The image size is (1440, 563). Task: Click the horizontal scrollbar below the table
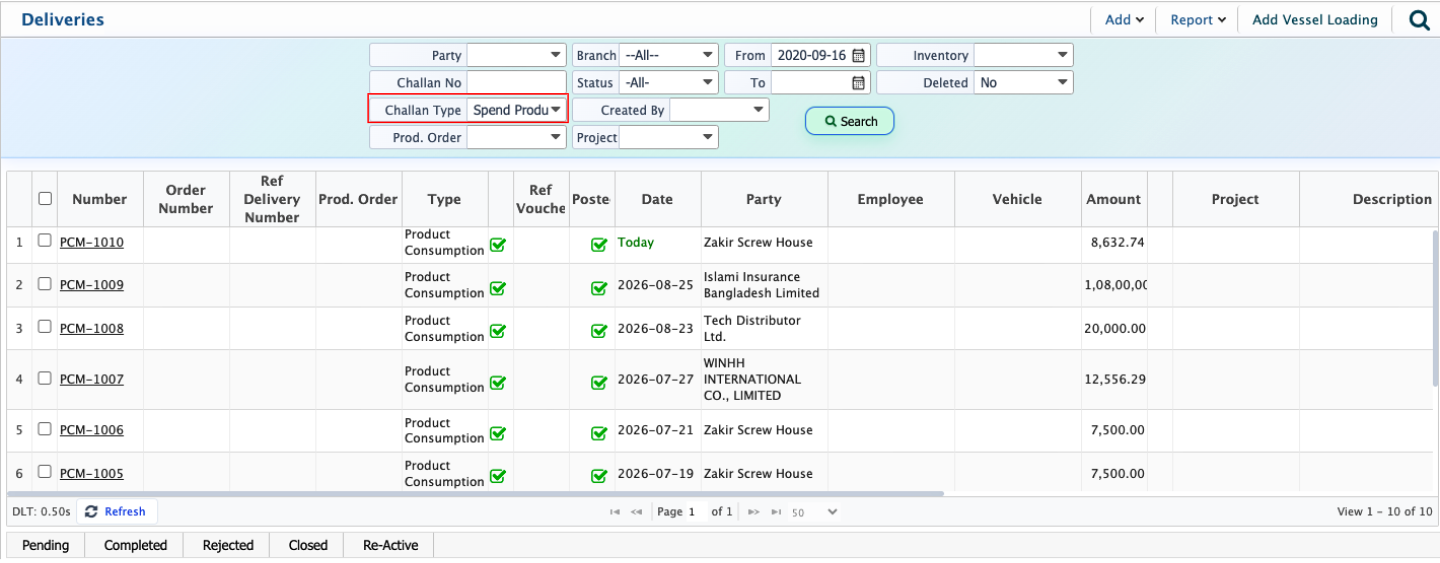point(475,493)
